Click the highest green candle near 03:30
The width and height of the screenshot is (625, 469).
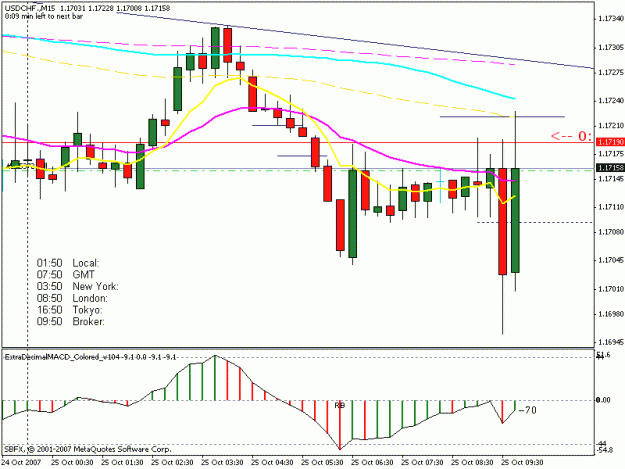pos(215,48)
